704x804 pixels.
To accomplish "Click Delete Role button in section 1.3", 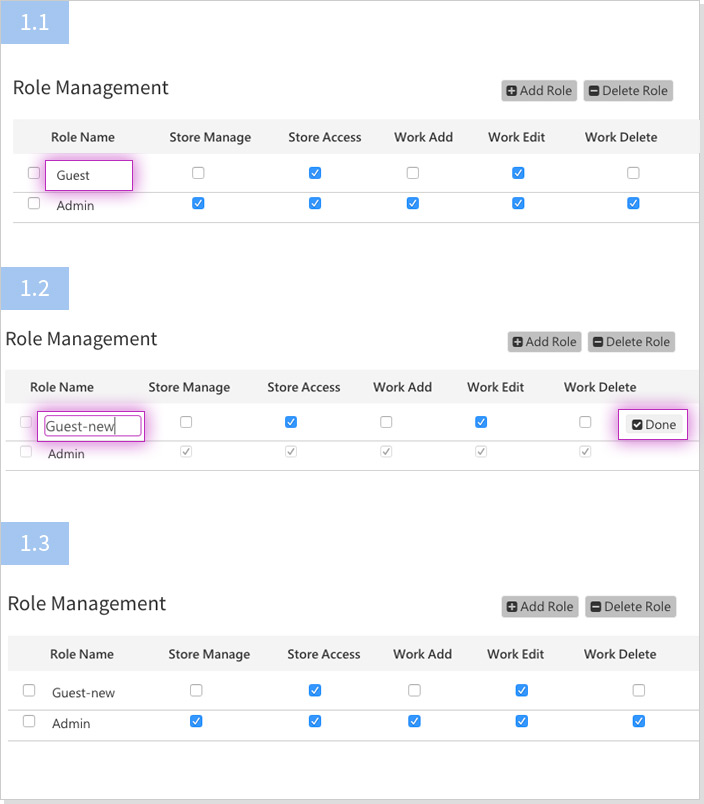I will pos(630,607).
